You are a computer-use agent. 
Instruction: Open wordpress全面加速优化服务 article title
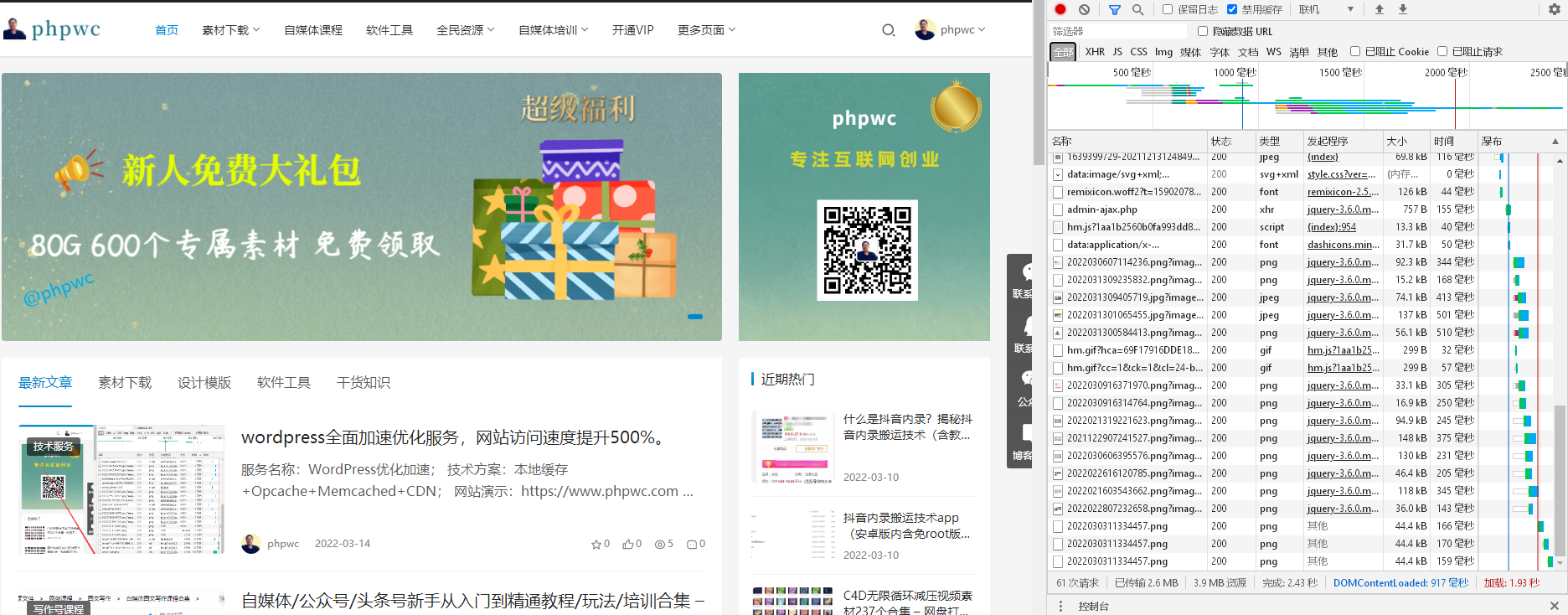tap(456, 437)
